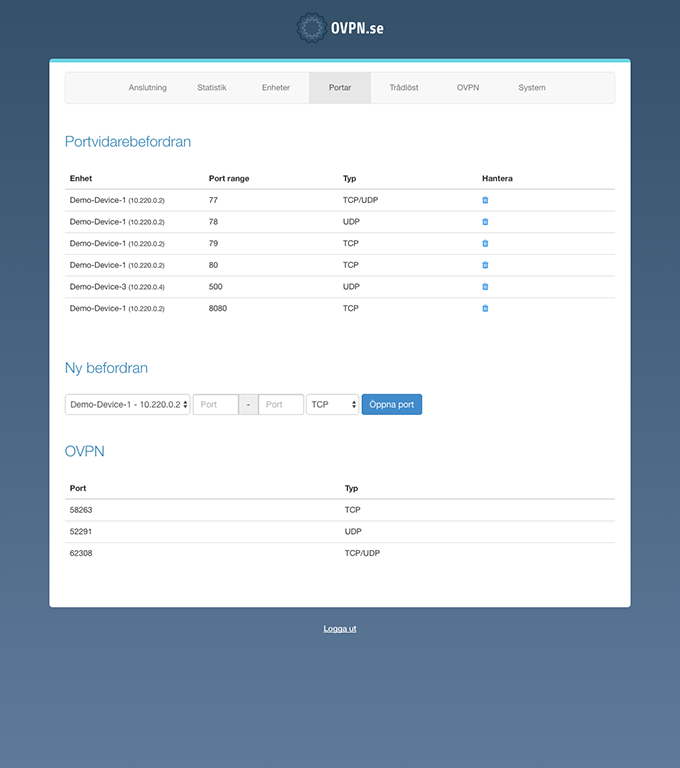680x768 pixels.
Task: Click the OVPN.se gear logo
Action: point(311,28)
